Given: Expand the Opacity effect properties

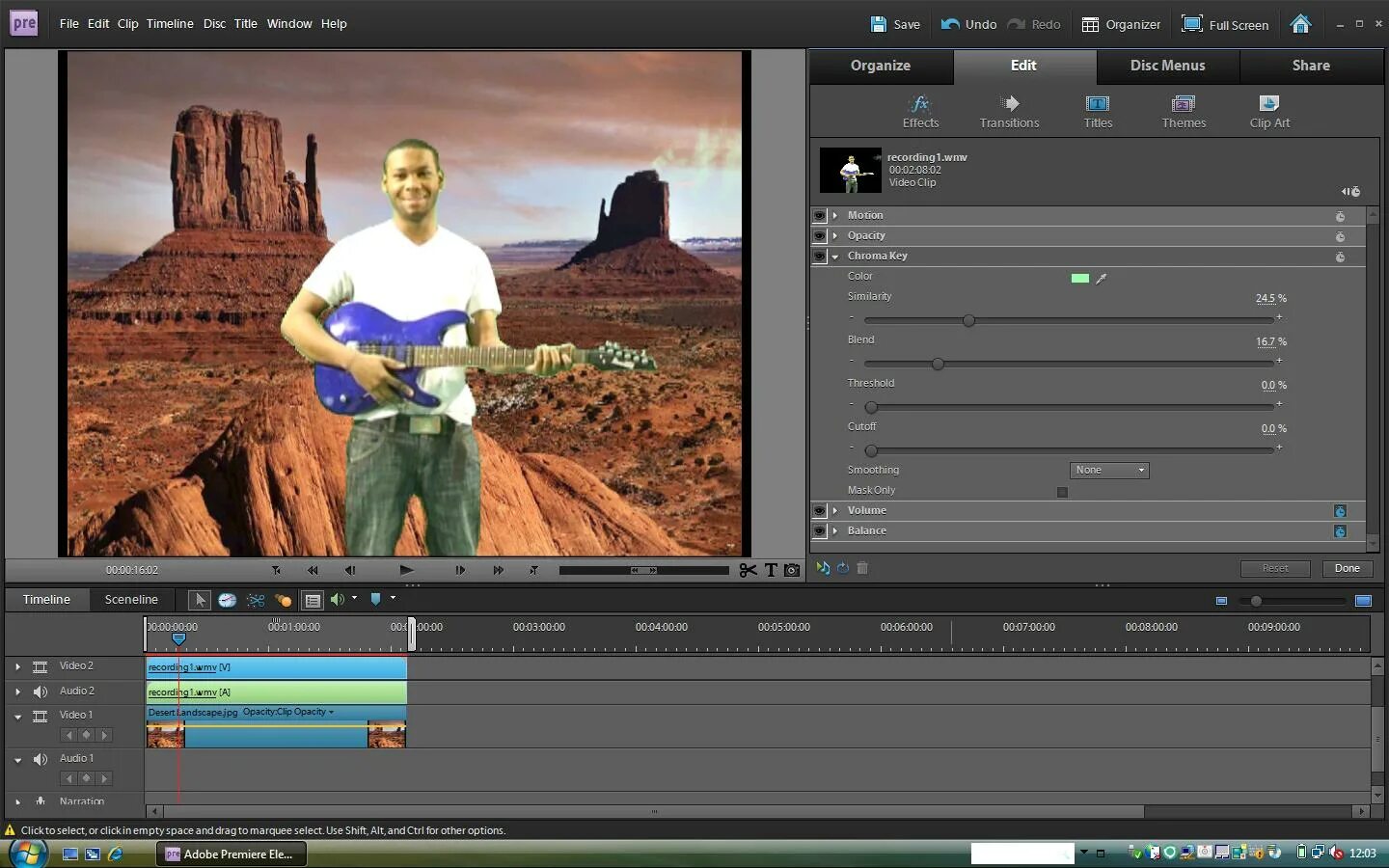Looking at the screenshot, I should click(x=835, y=236).
